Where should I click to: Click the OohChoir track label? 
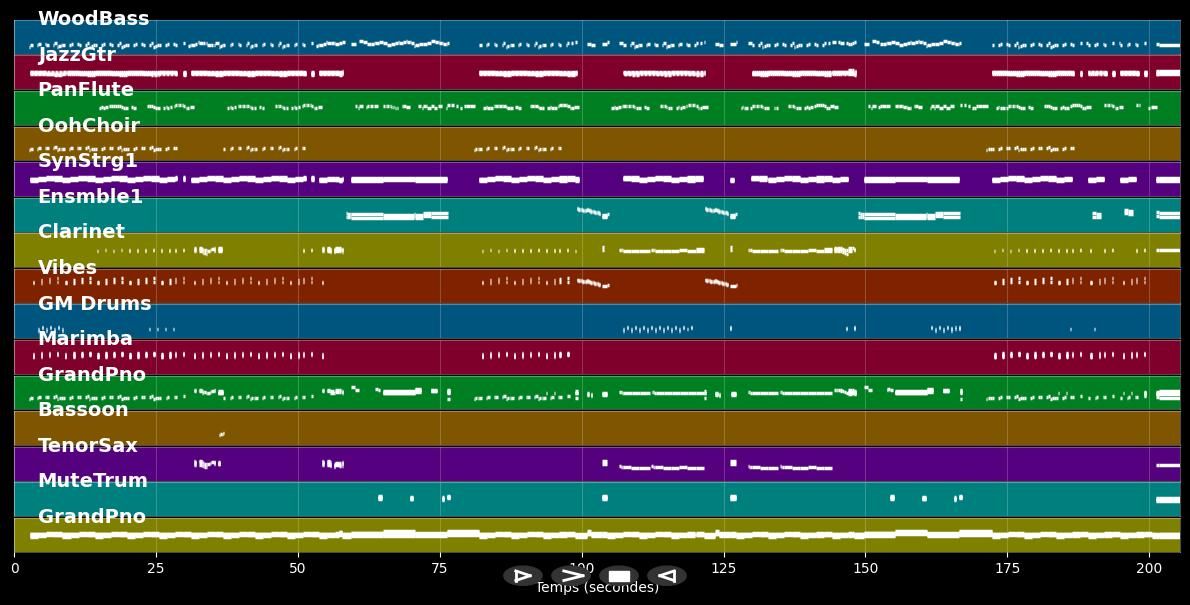(89, 126)
